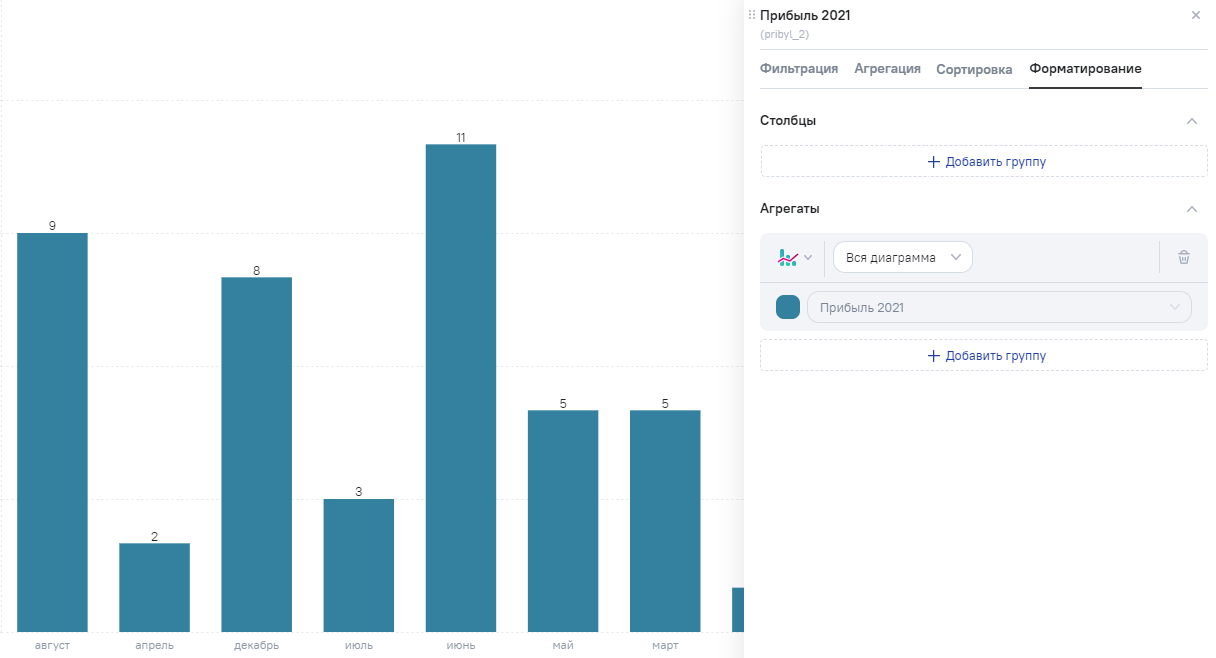Viewport: 1216px width, 658px height.
Task: Click the drag handle beside the Прибыль 2021 title
Action: 752,15
